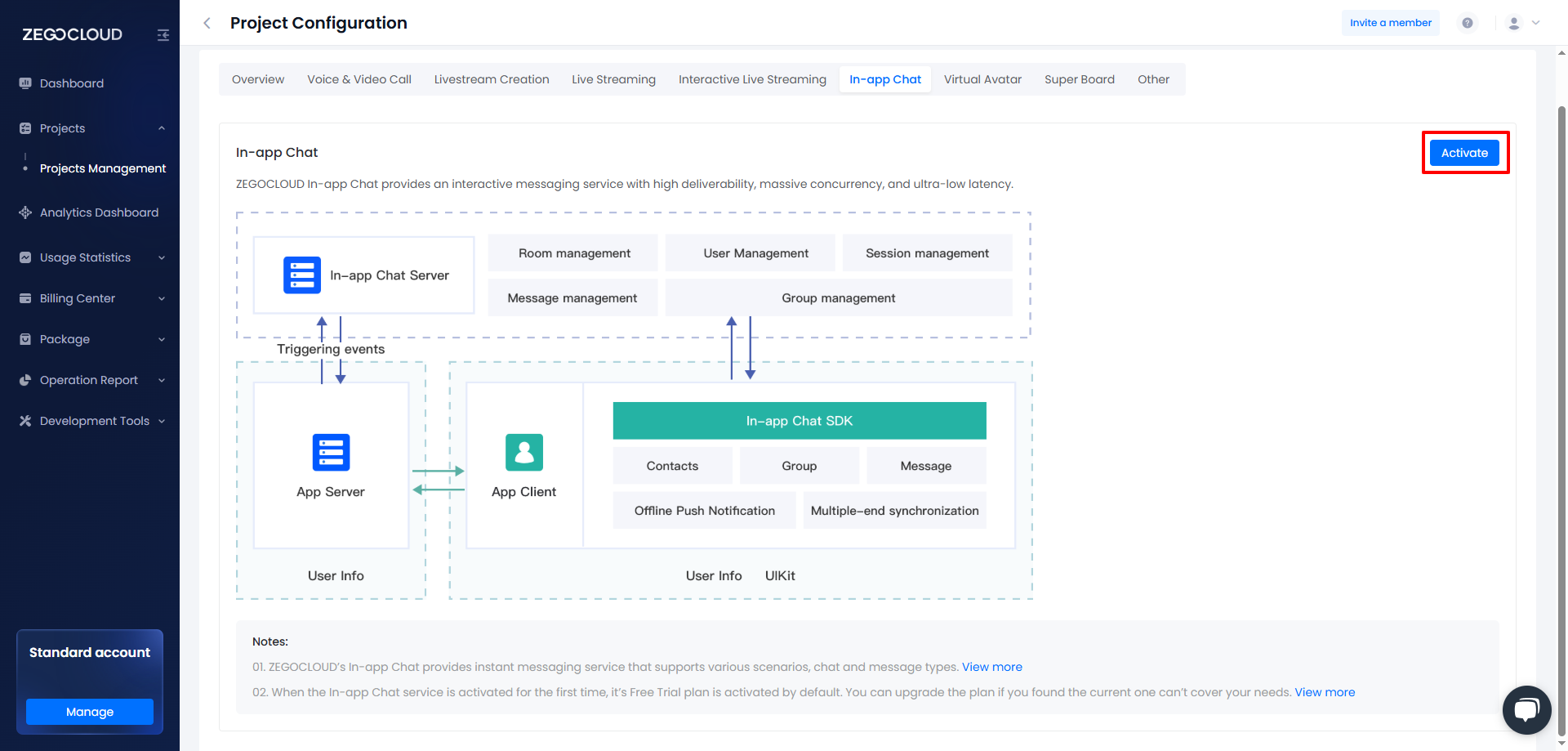Viewport: 1568px width, 751px height.
Task: Click the Standard account label
Action: pos(90,652)
